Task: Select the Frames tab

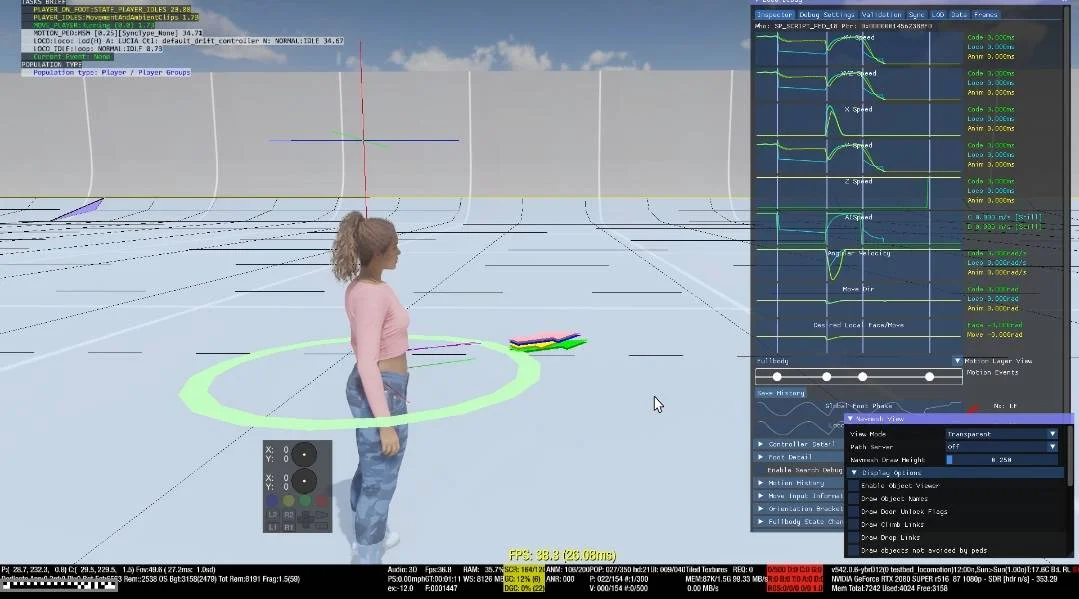Action: tap(985, 14)
